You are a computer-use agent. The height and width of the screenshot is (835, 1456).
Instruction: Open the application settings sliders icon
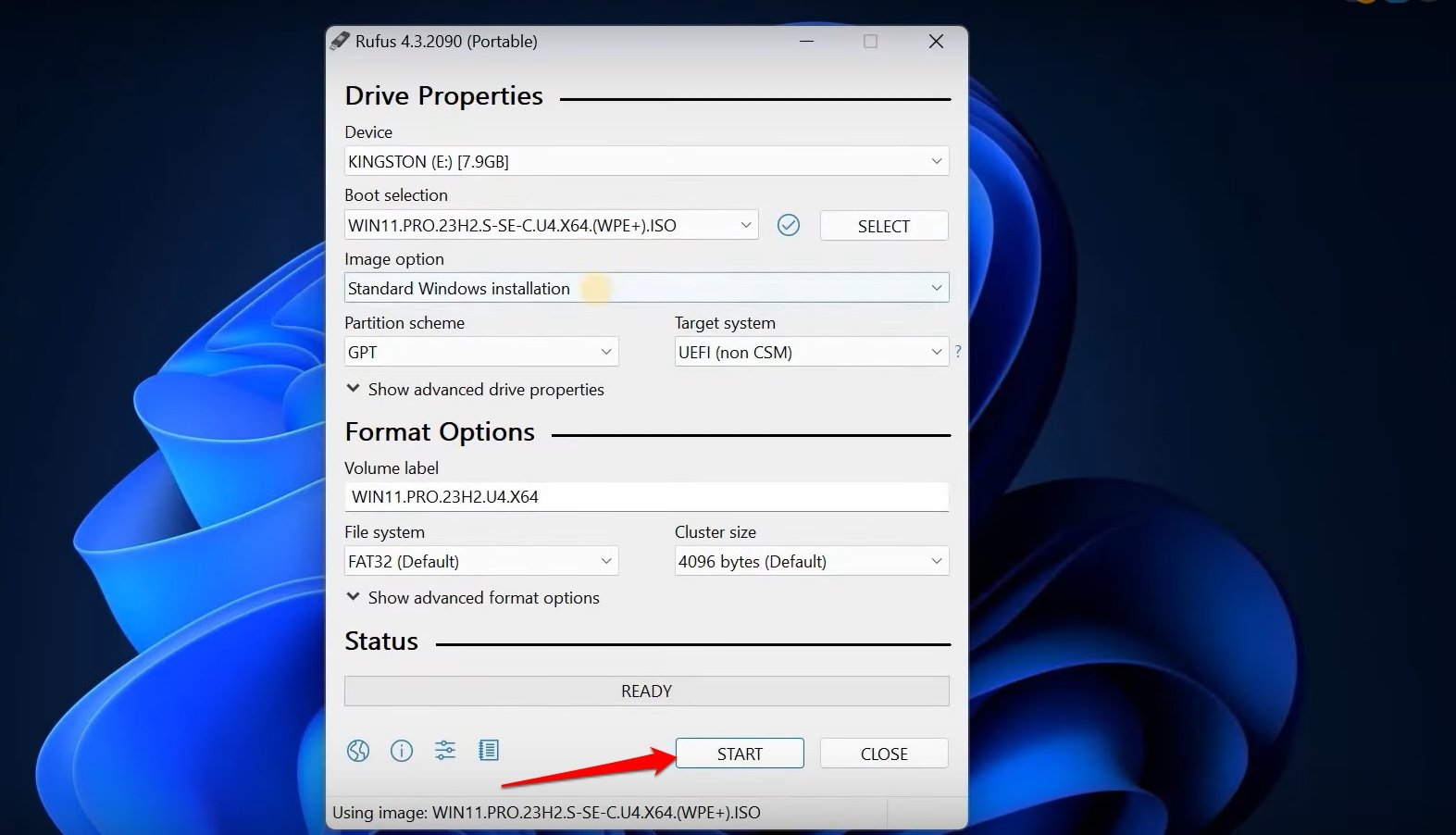445,751
